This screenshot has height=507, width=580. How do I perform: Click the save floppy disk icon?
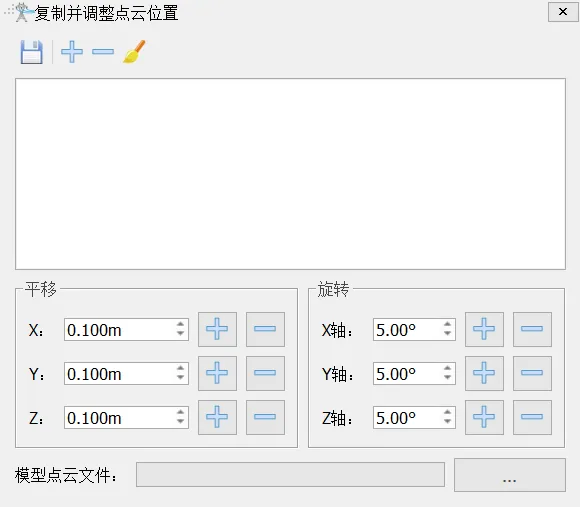(31, 52)
